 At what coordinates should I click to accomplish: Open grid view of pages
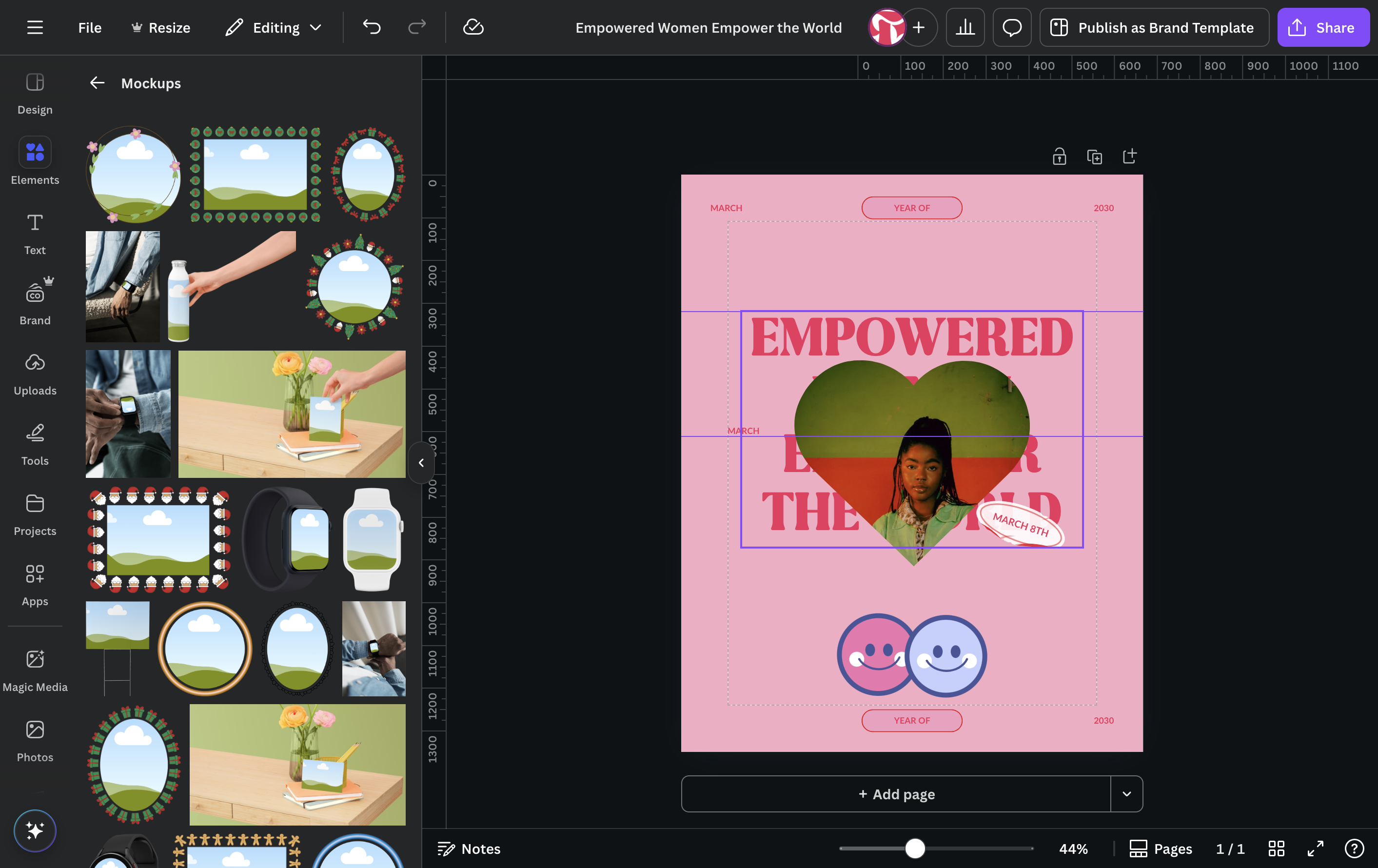[1276, 848]
